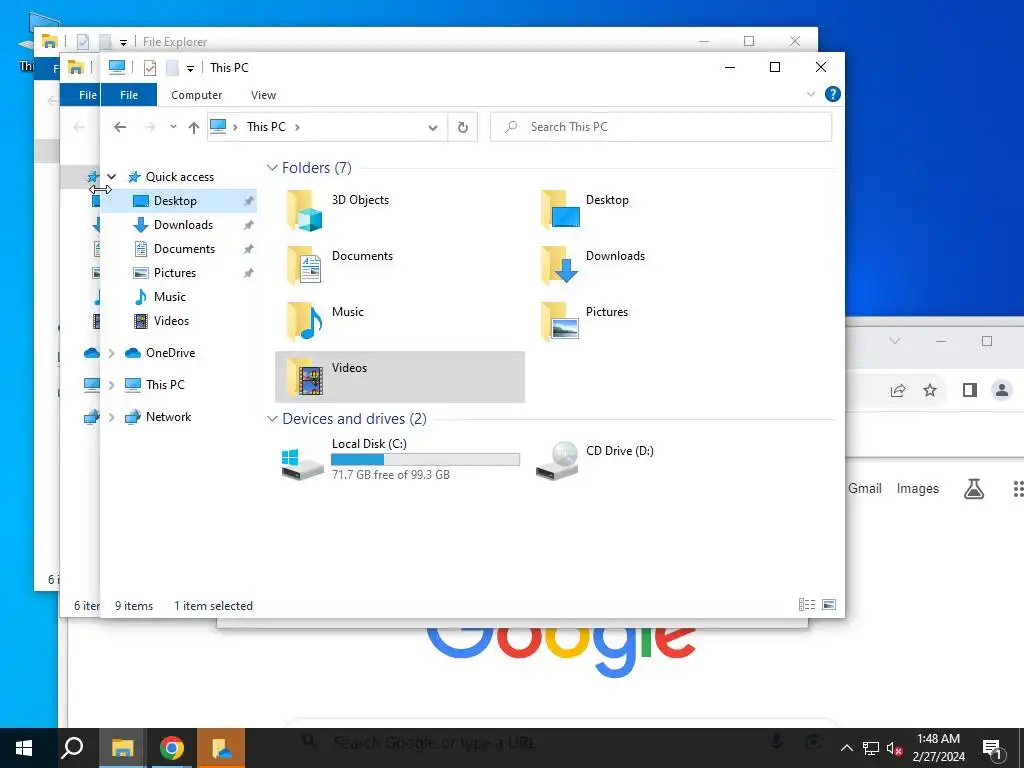
Task: Open Google Search Labs flask icon
Action: [974, 488]
